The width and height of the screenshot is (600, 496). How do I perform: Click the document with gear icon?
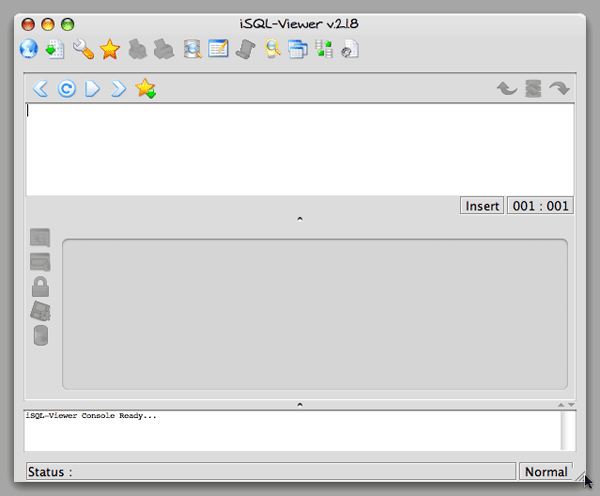point(350,49)
